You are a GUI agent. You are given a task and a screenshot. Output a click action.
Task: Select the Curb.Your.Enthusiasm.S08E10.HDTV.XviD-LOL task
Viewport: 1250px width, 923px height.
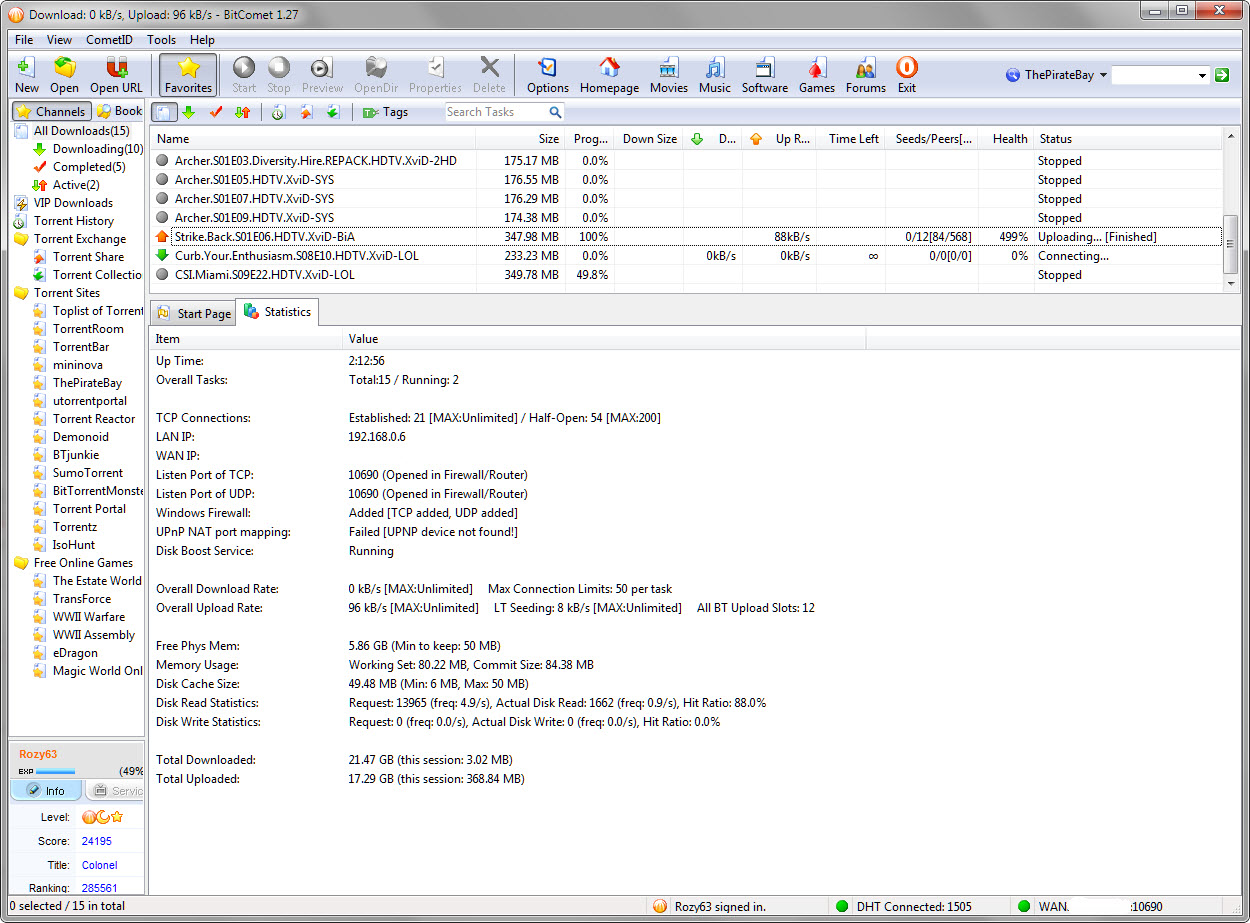point(686,256)
